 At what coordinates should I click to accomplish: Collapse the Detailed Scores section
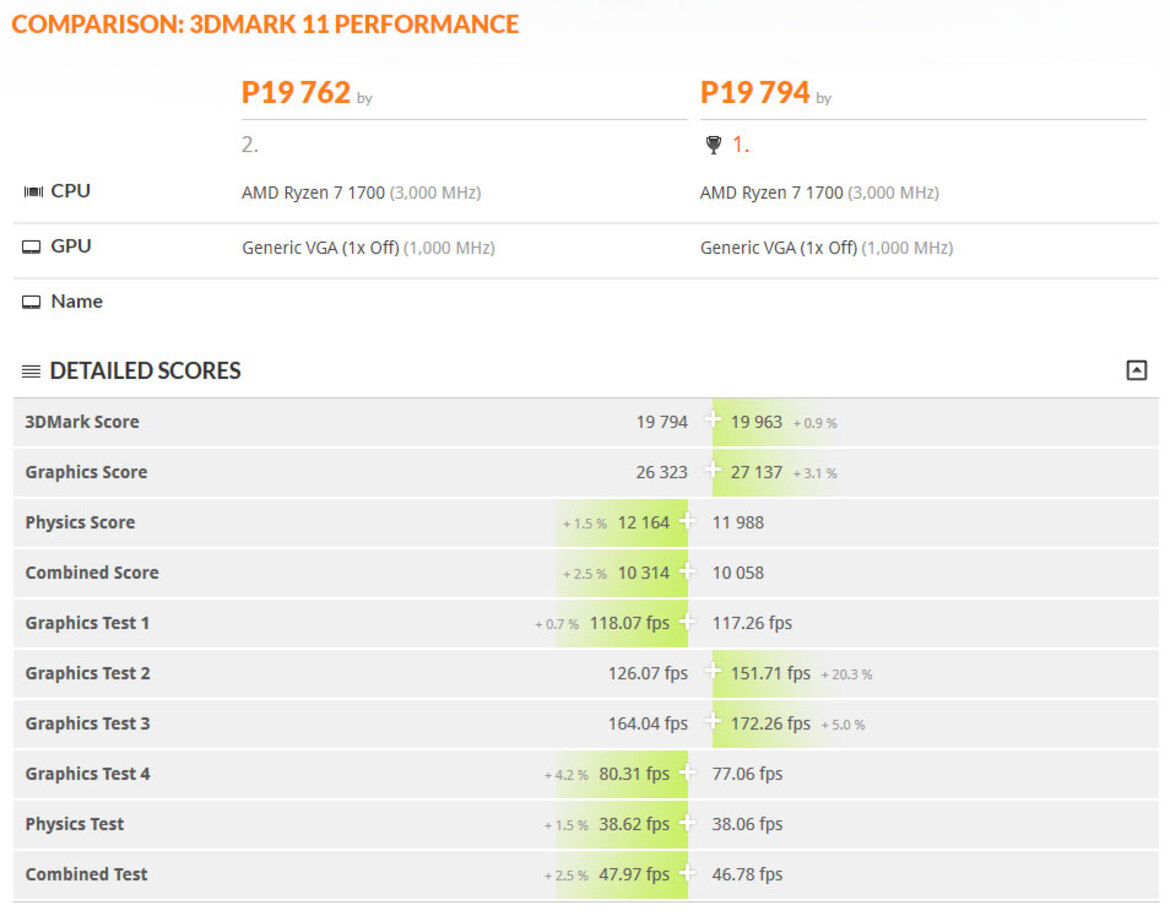[x=1136, y=370]
